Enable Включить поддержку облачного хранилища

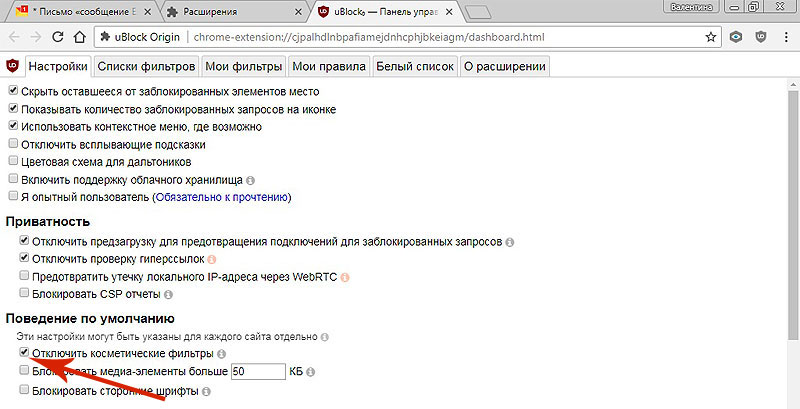click(x=13, y=179)
